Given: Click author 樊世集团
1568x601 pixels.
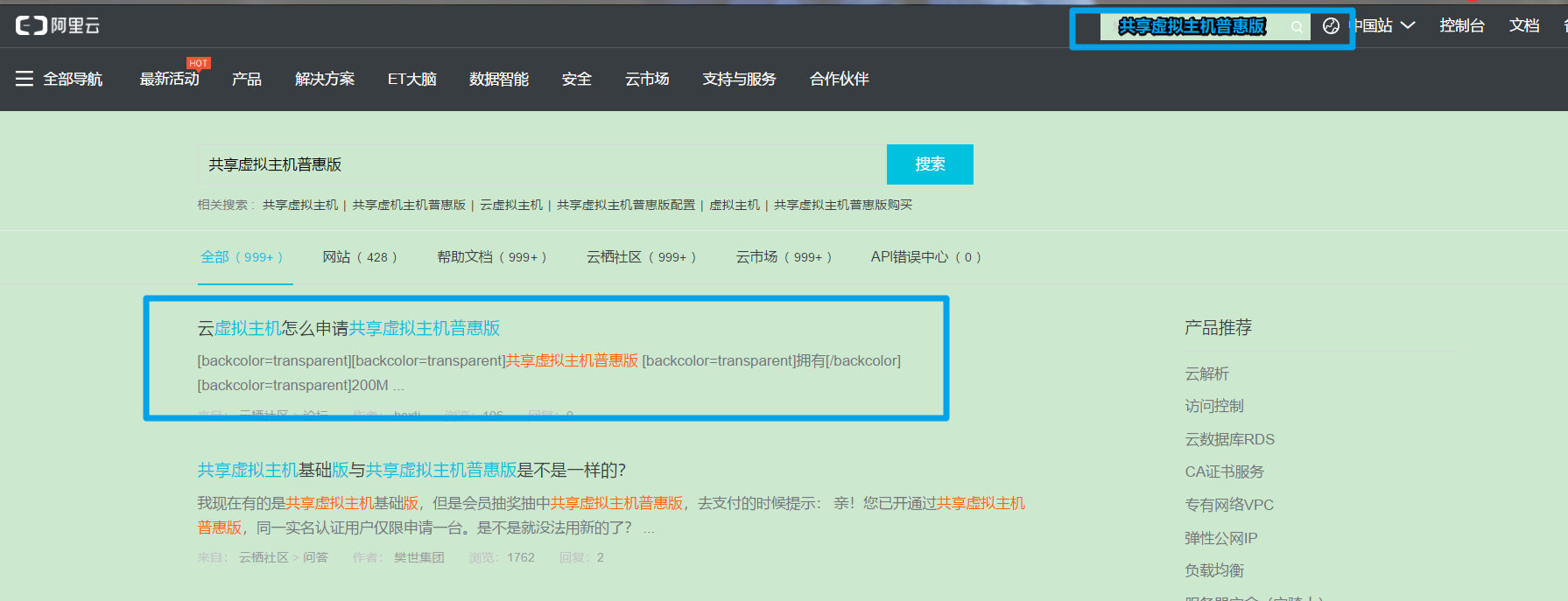Looking at the screenshot, I should pyautogui.click(x=419, y=557).
